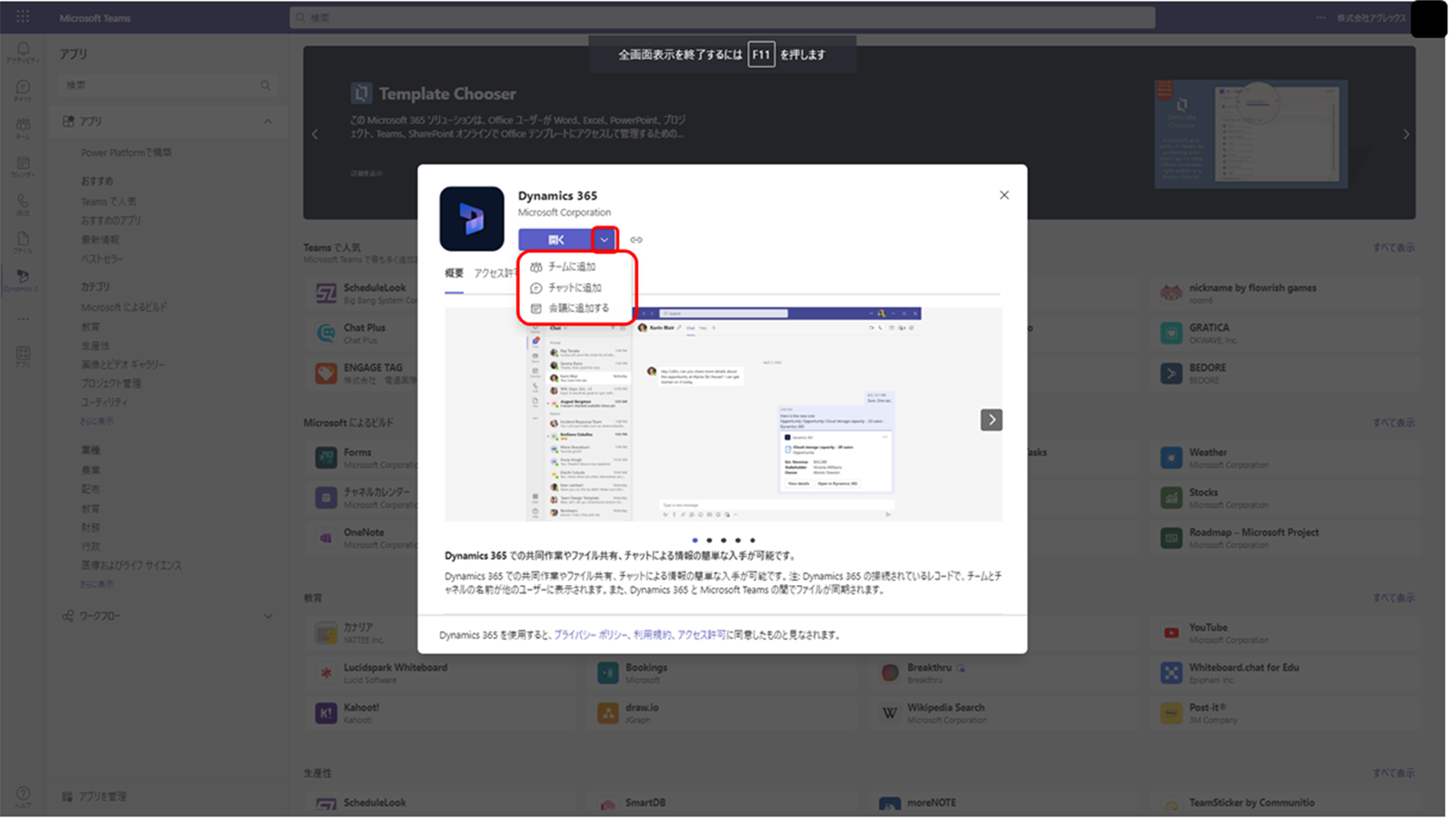Close the Dynamics 365 dialog
Viewport: 1456px width, 821px height.
(1004, 195)
